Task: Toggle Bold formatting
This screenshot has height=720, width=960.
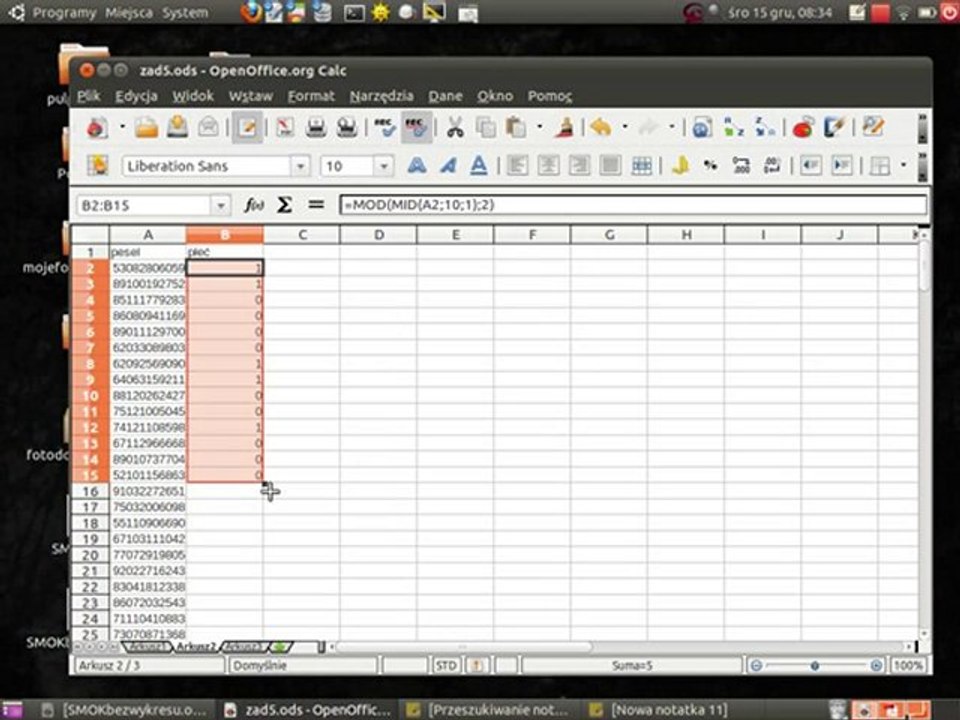Action: point(416,165)
